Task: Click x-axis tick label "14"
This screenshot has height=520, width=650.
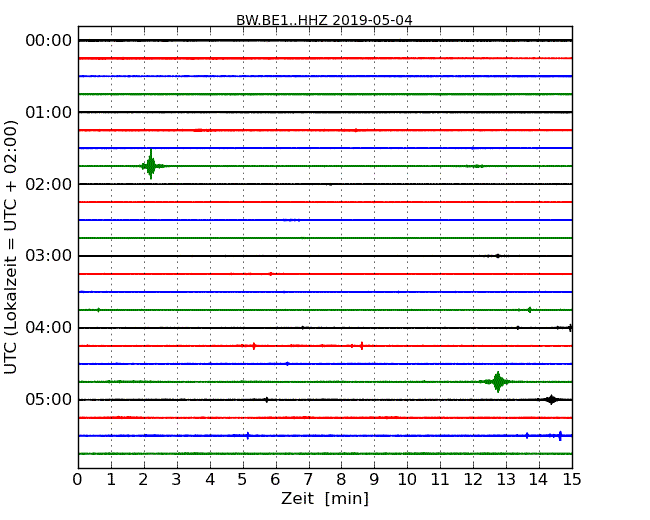Action: [x=539, y=480]
